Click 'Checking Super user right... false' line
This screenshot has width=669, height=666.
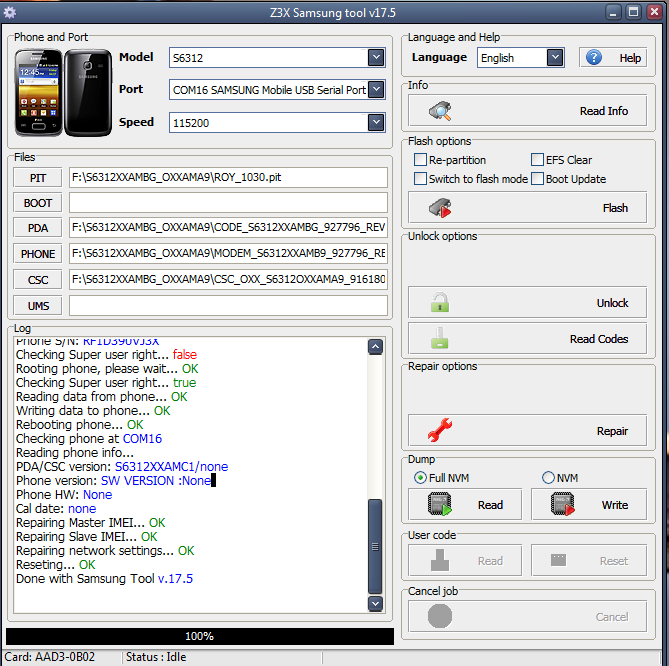tap(106, 355)
